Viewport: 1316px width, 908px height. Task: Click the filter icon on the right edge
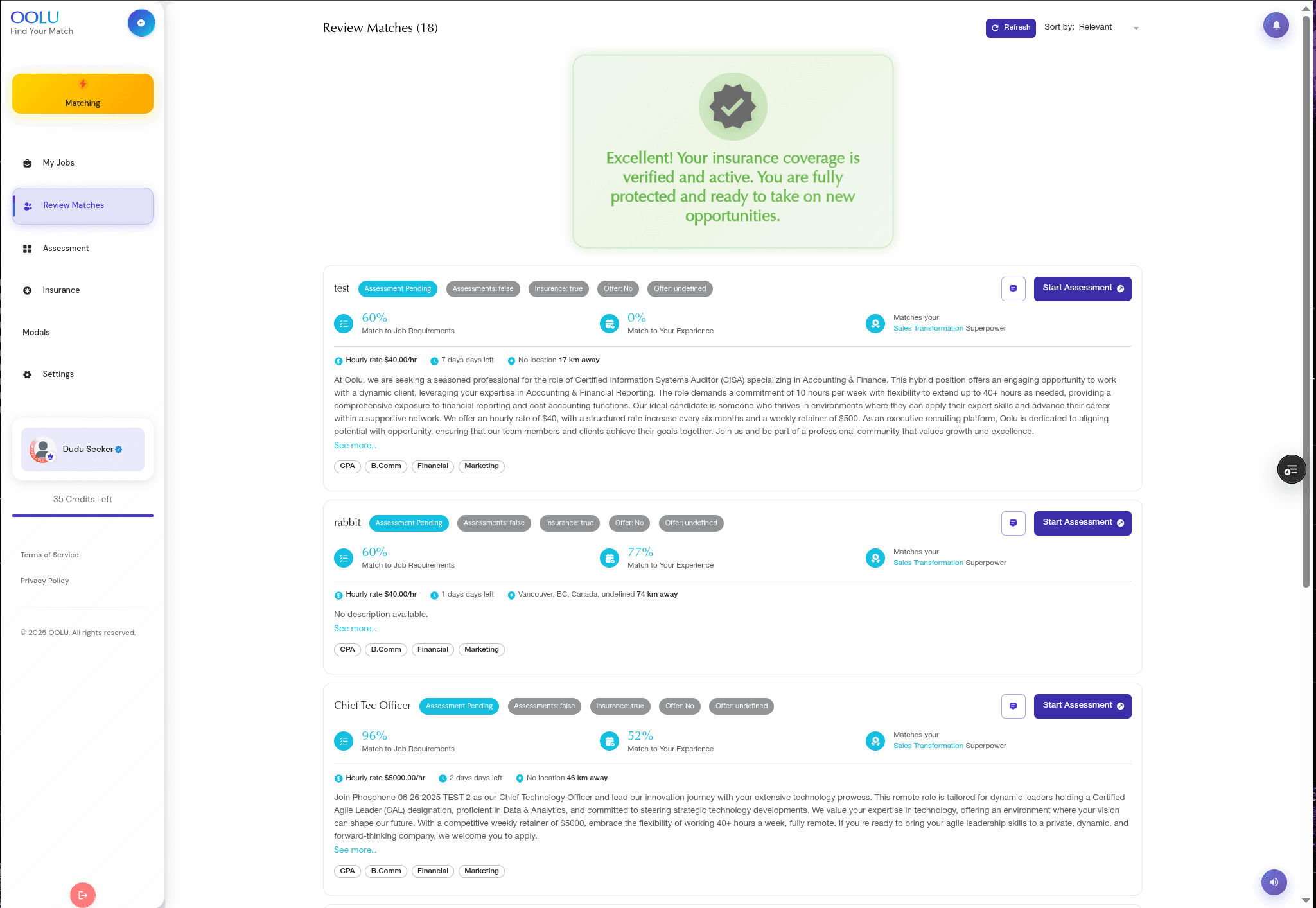click(1292, 469)
